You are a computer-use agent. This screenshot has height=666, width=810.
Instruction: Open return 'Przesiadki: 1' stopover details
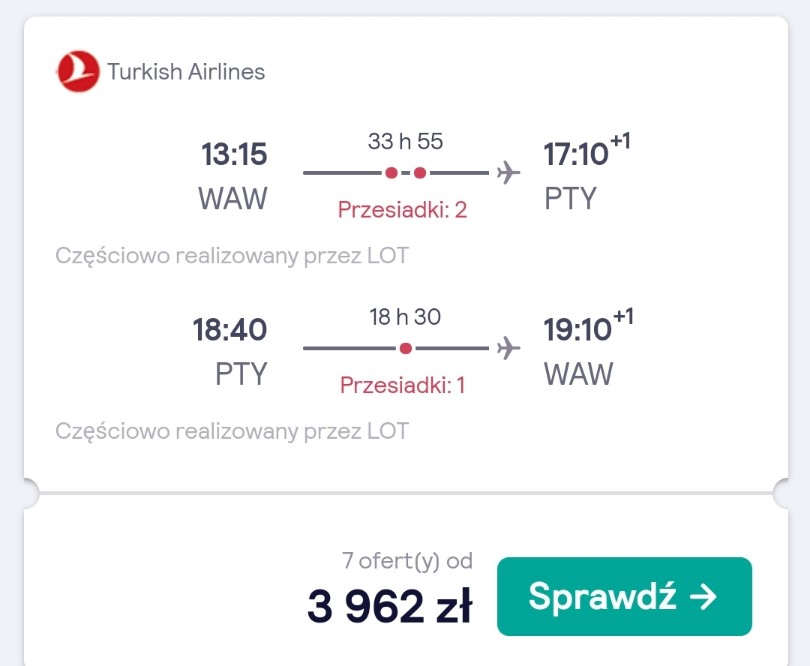402,385
